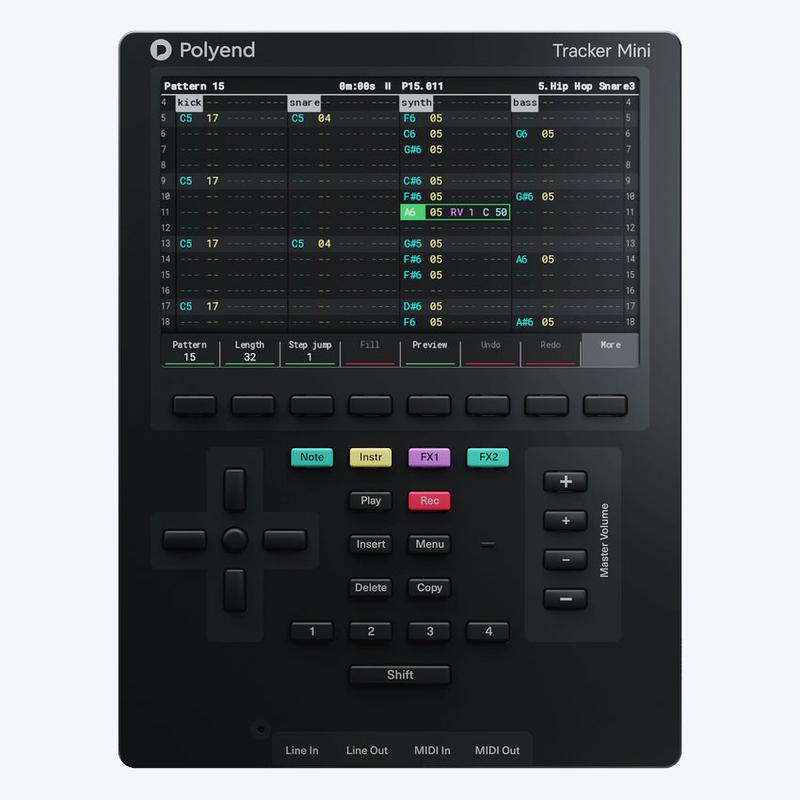Select the Length 32 option on screen
The height and width of the screenshot is (800, 800).
coord(249,350)
